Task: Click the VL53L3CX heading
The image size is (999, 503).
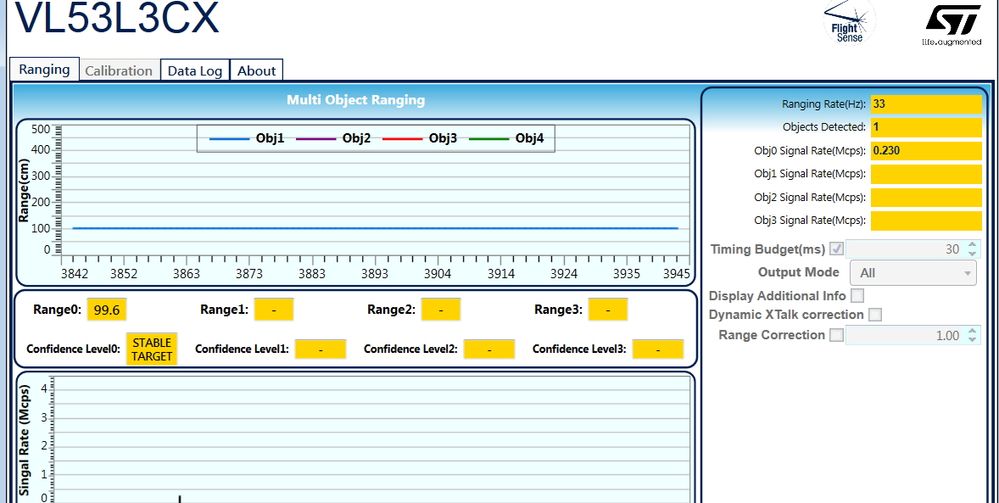Action: coord(117,18)
